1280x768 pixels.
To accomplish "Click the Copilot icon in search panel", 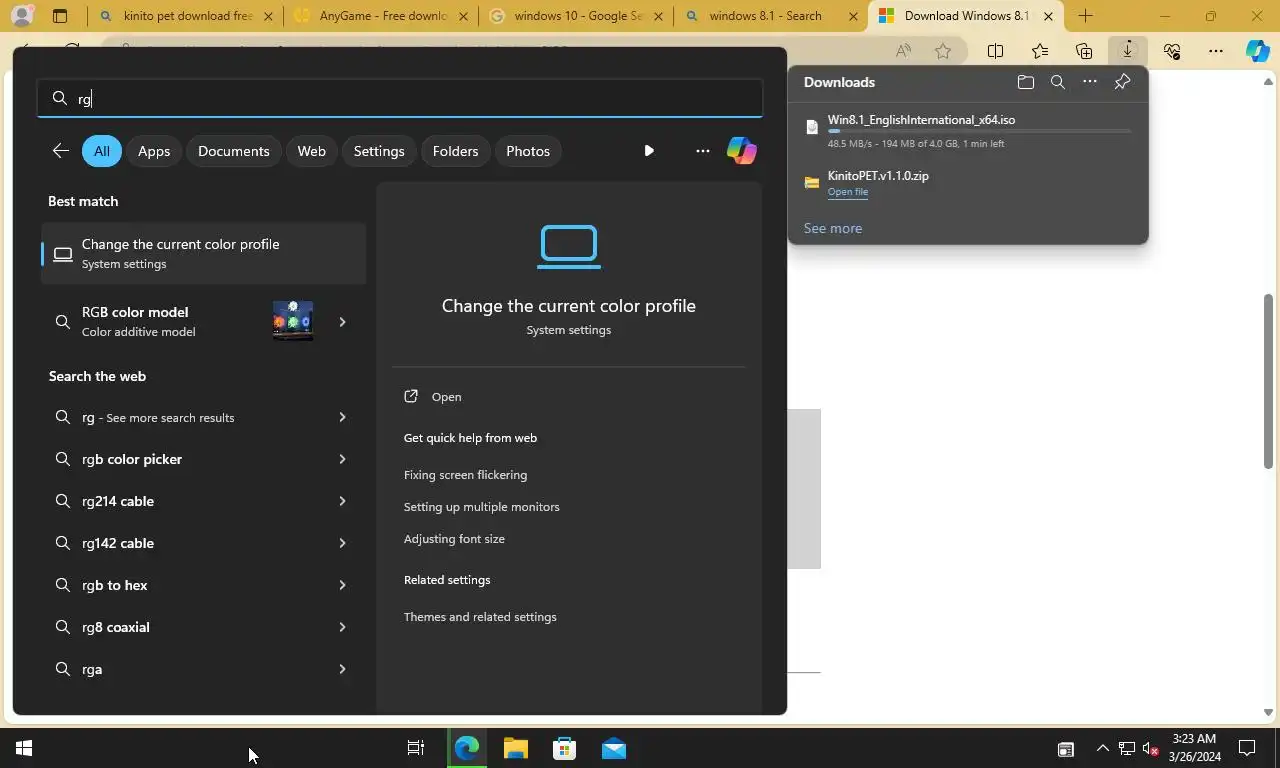I will tap(741, 151).
